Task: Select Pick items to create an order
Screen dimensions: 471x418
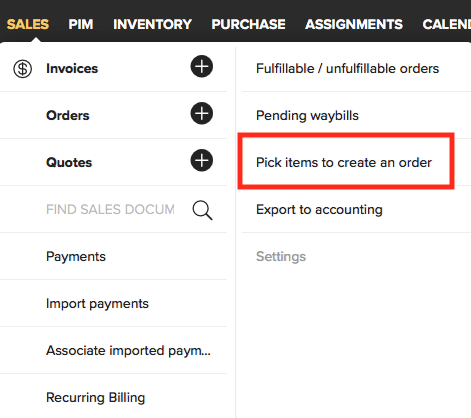Action: pyautogui.click(x=344, y=163)
